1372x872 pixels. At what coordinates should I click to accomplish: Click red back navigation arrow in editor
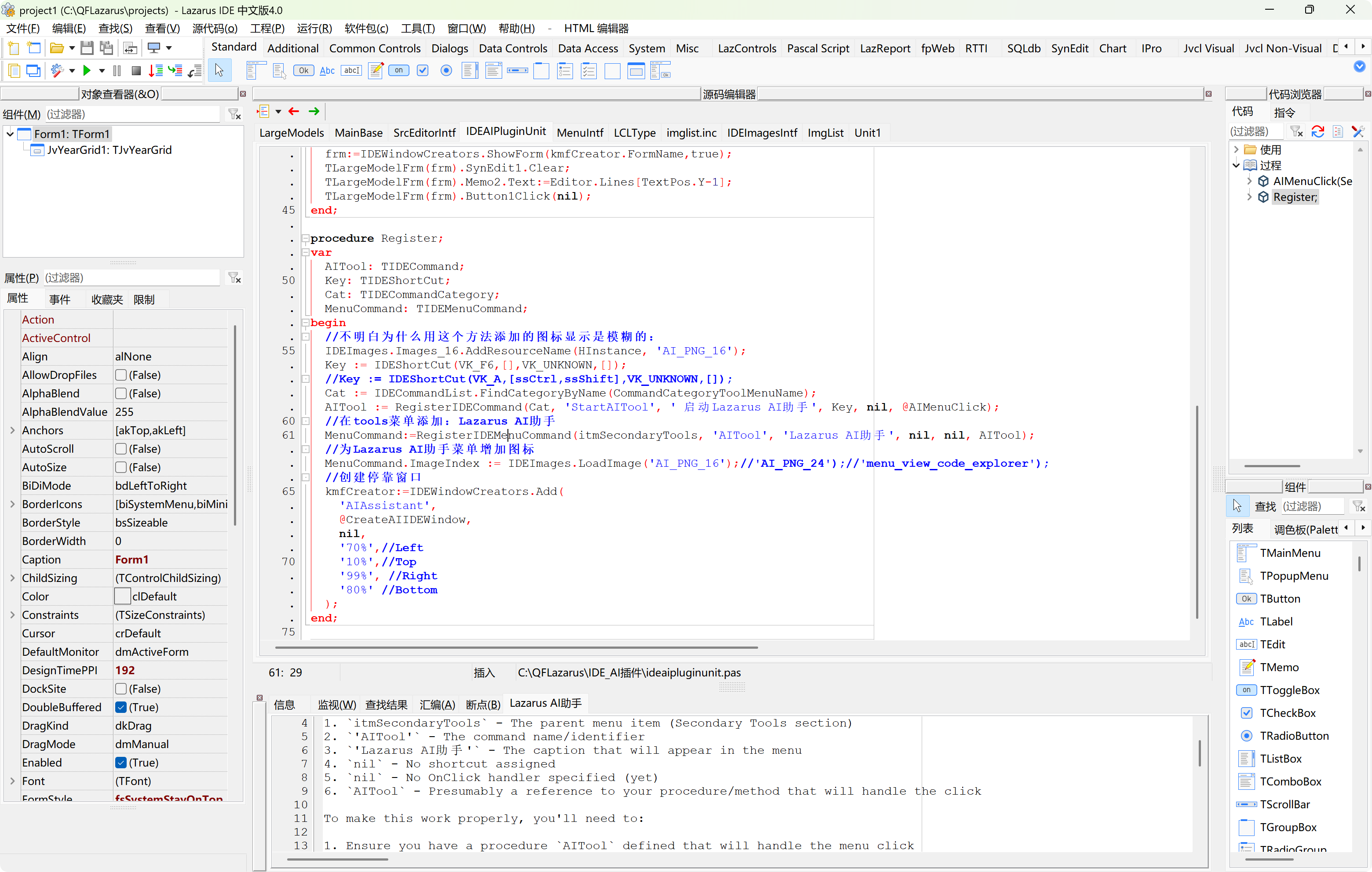pyautogui.click(x=294, y=112)
